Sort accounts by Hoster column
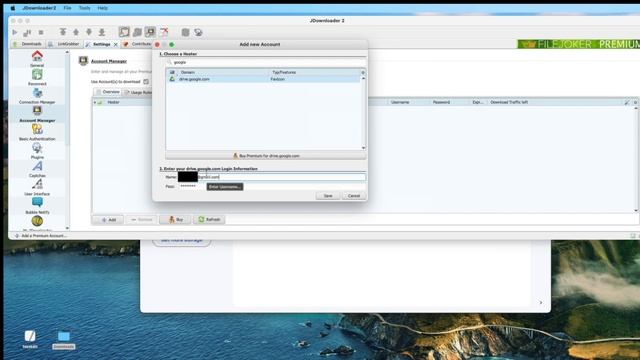Image resolution: width=640 pixels, height=360 pixels. [113, 102]
